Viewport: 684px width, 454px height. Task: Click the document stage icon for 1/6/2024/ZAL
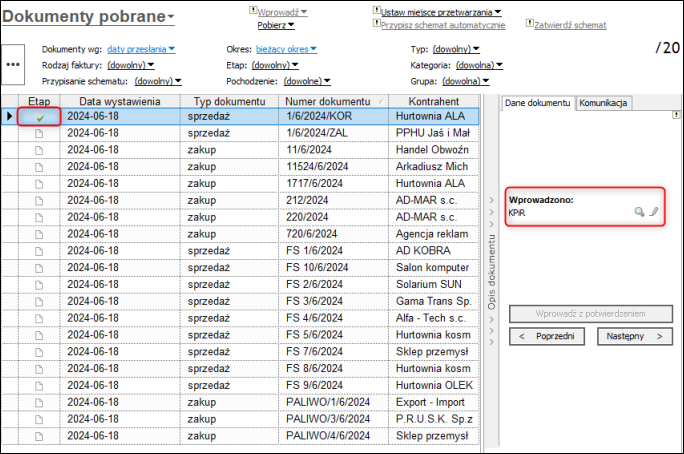coord(39,133)
